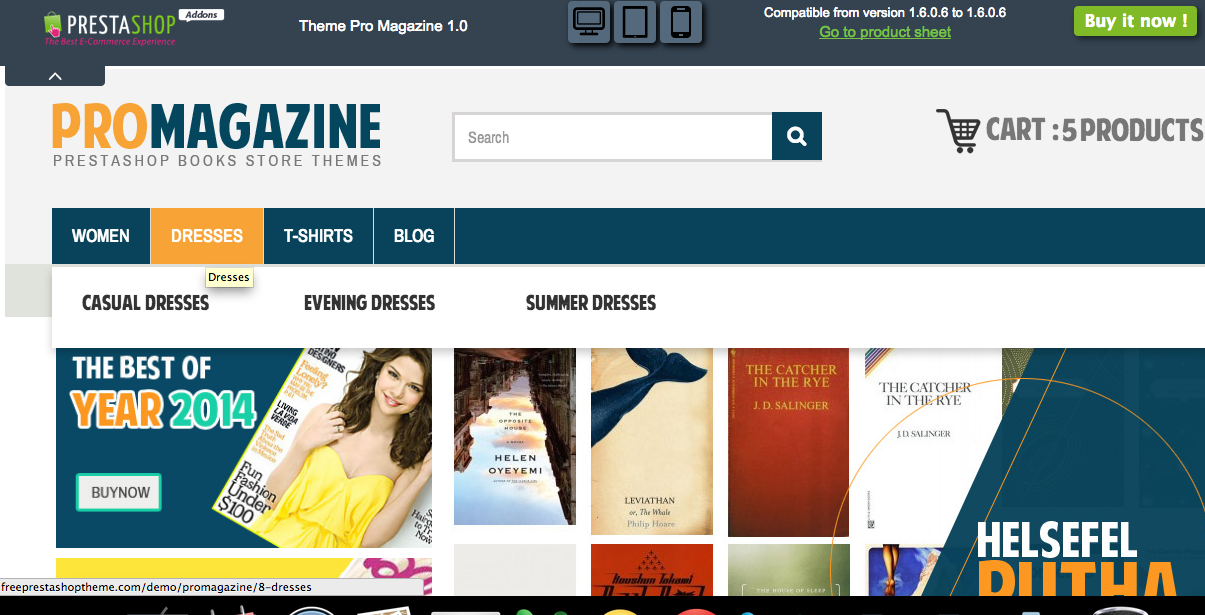Open the Women menu

pyautogui.click(x=101, y=236)
